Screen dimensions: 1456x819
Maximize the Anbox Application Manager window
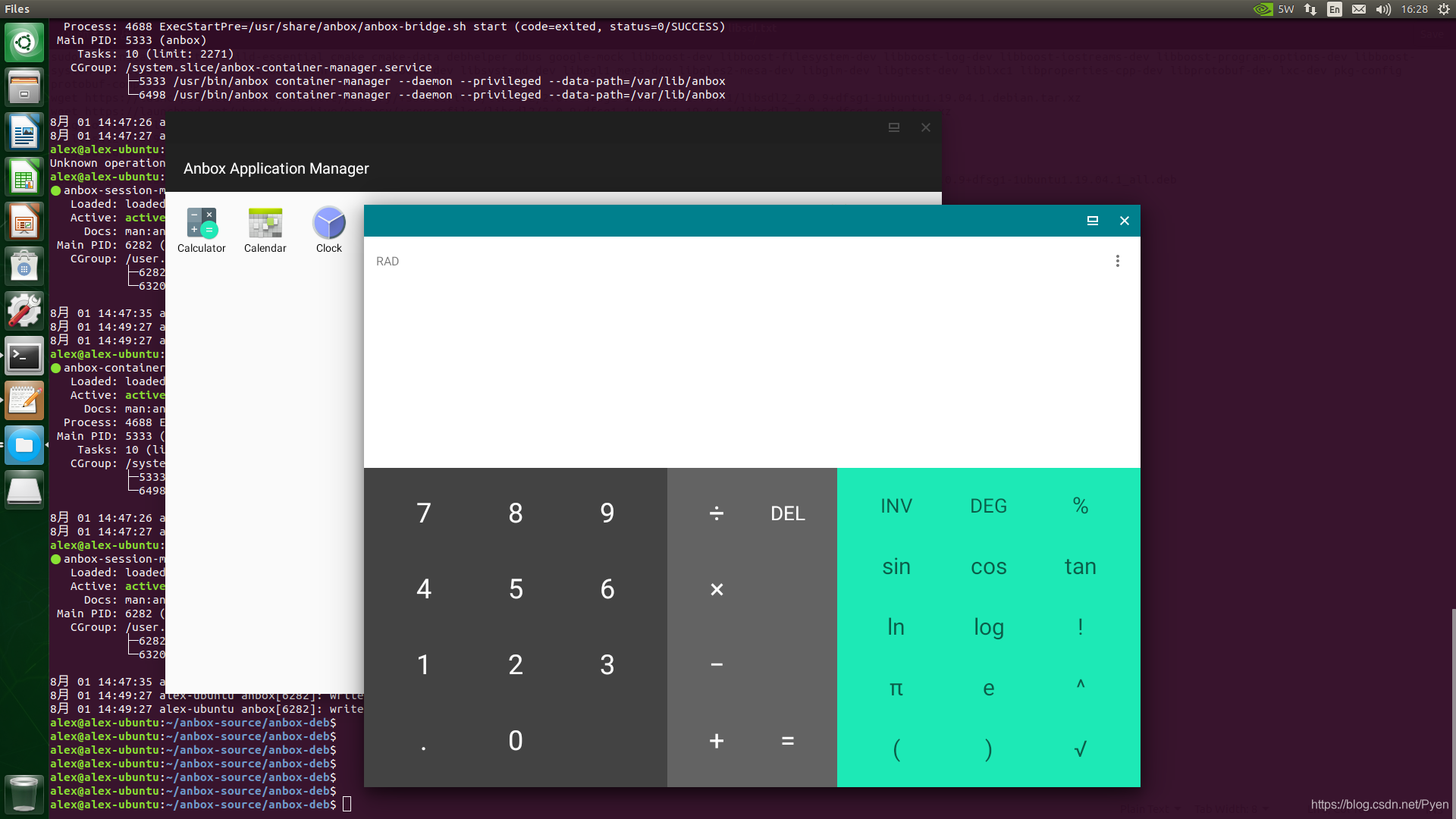click(894, 127)
